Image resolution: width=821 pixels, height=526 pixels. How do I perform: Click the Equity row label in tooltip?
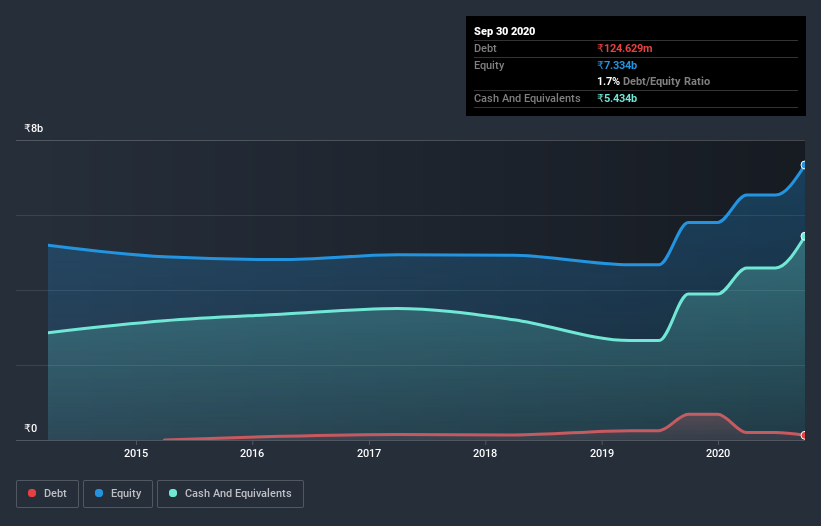489,65
